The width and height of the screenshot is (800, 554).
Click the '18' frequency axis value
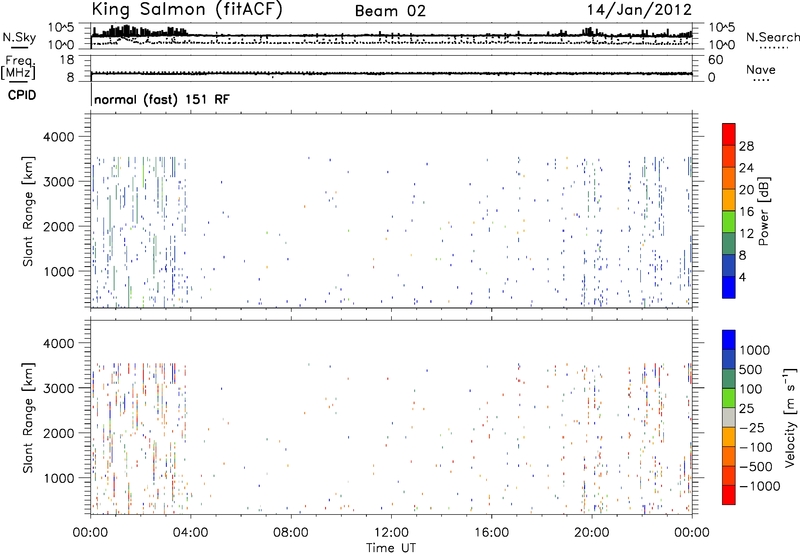tap(67, 60)
